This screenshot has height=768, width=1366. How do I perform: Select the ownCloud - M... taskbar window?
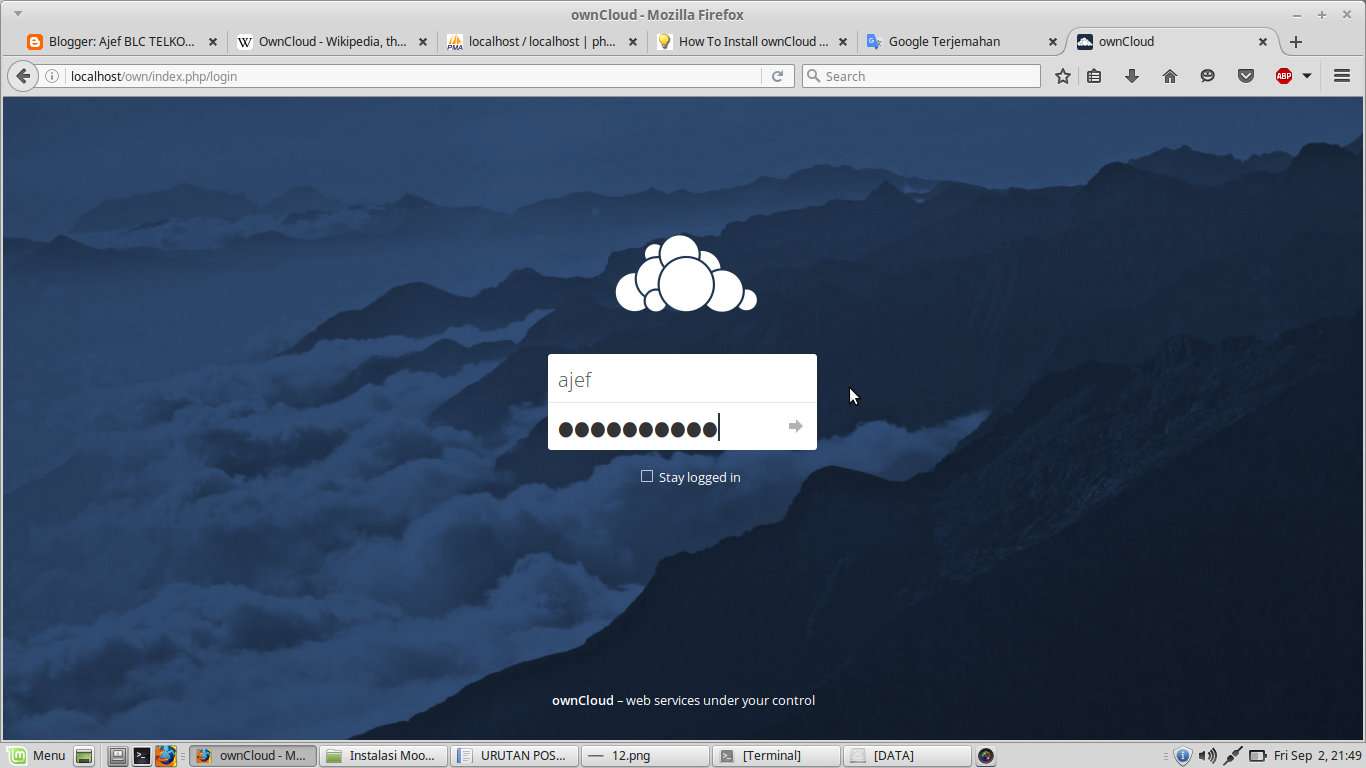[253, 756]
